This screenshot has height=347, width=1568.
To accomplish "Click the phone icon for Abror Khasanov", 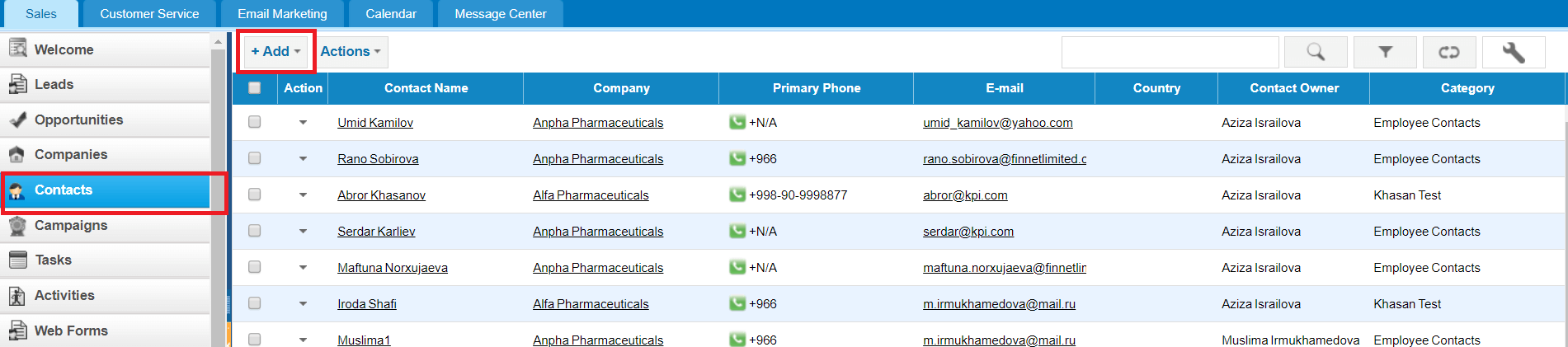I will 737,195.
